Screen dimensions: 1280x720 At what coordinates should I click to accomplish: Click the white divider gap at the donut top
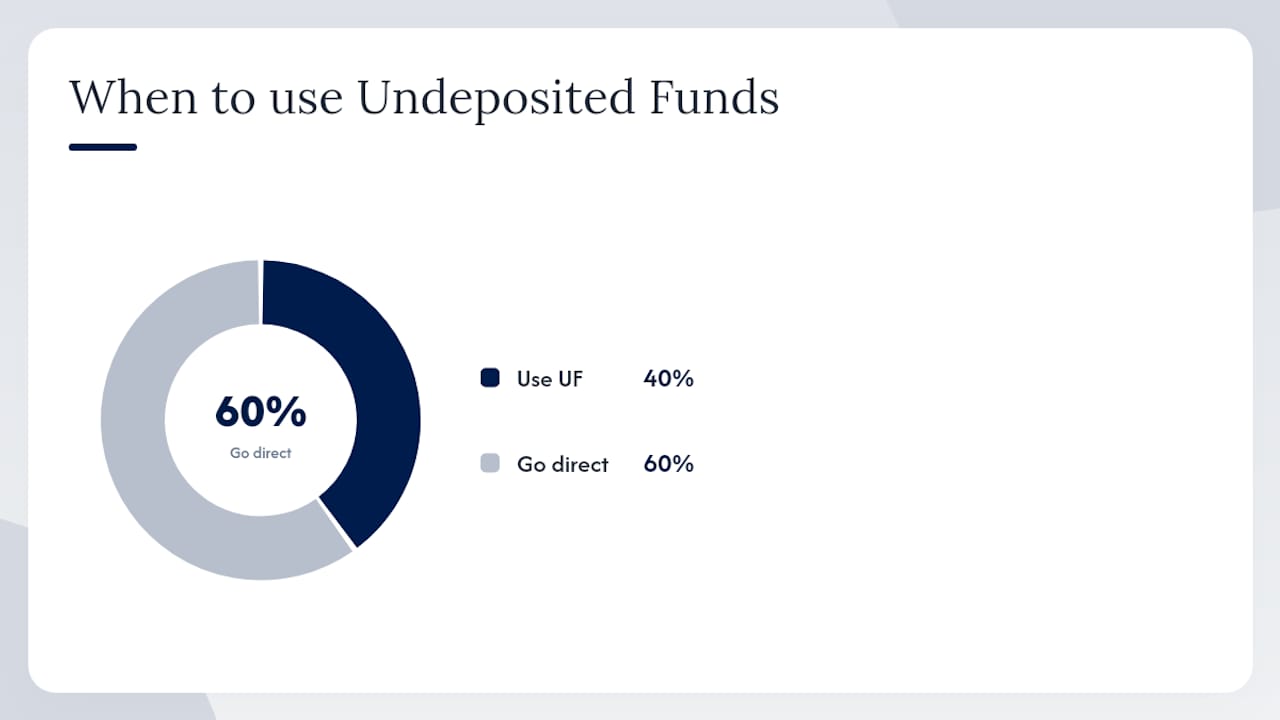262,292
